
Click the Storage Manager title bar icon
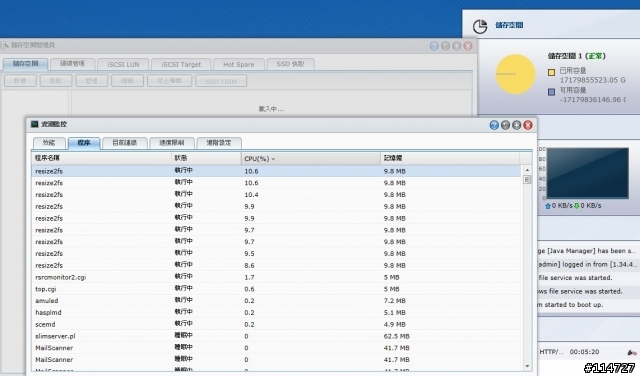click(4, 45)
